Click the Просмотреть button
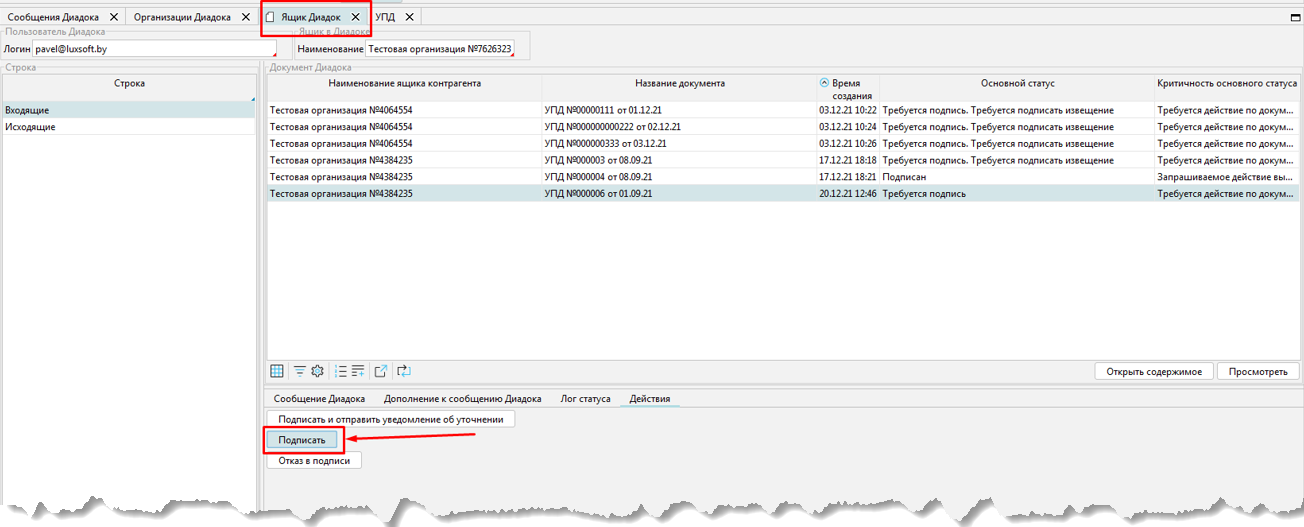 1258,372
